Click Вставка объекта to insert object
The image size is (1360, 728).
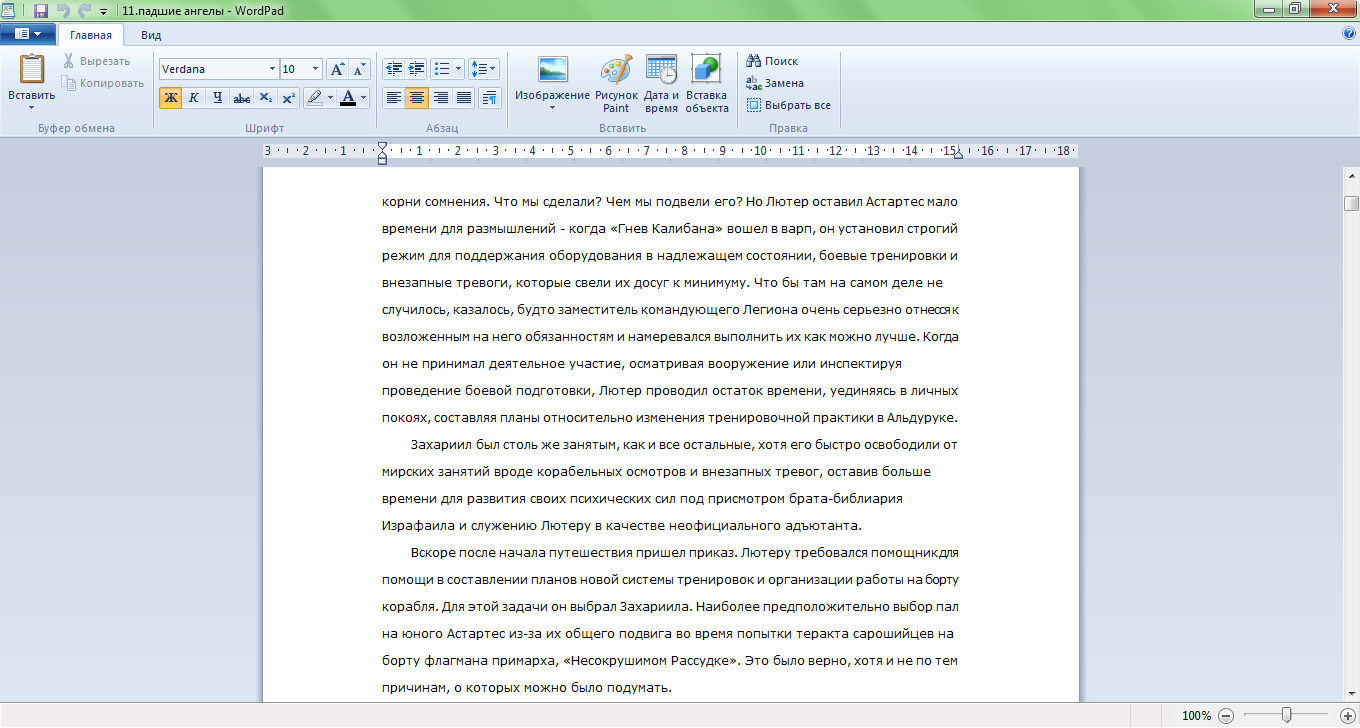(x=706, y=84)
